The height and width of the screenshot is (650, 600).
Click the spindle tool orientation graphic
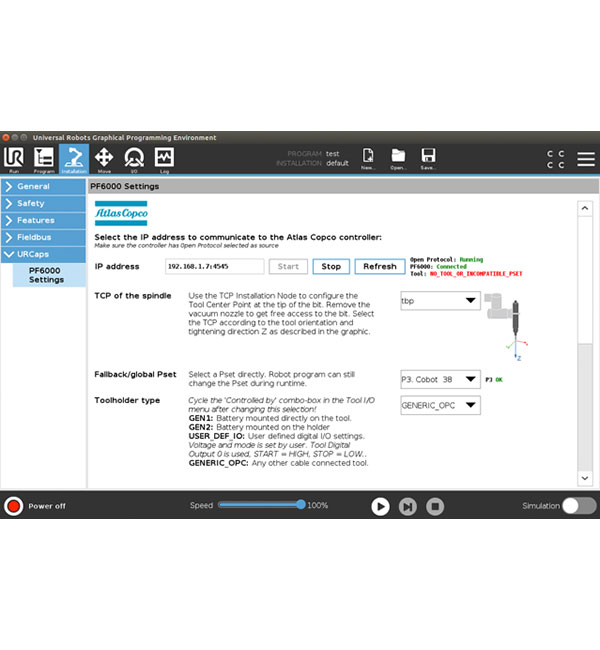click(506, 327)
